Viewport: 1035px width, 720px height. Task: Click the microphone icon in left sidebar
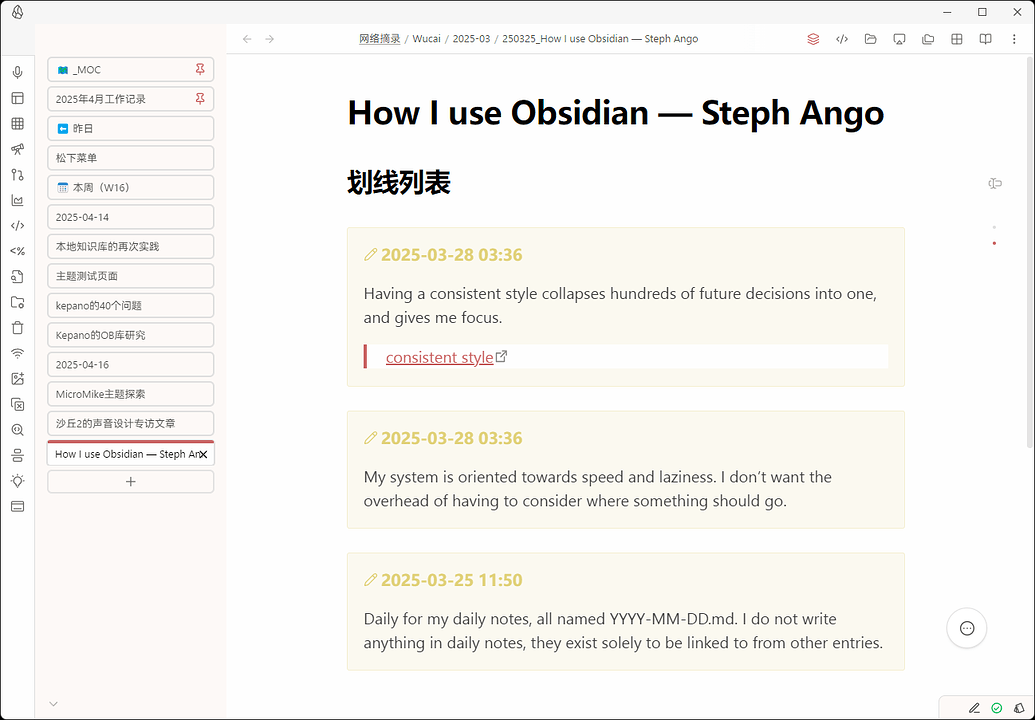click(x=17, y=72)
